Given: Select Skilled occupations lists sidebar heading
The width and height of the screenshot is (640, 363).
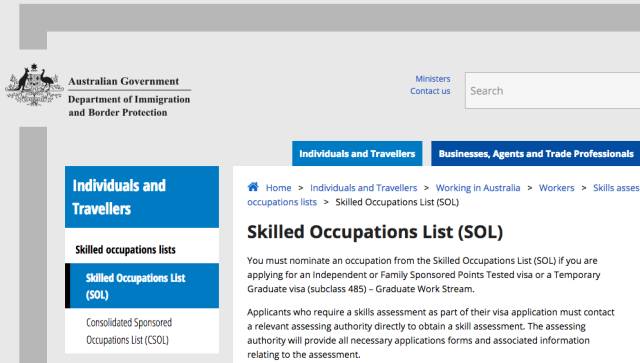Looking at the screenshot, I should (x=125, y=249).
